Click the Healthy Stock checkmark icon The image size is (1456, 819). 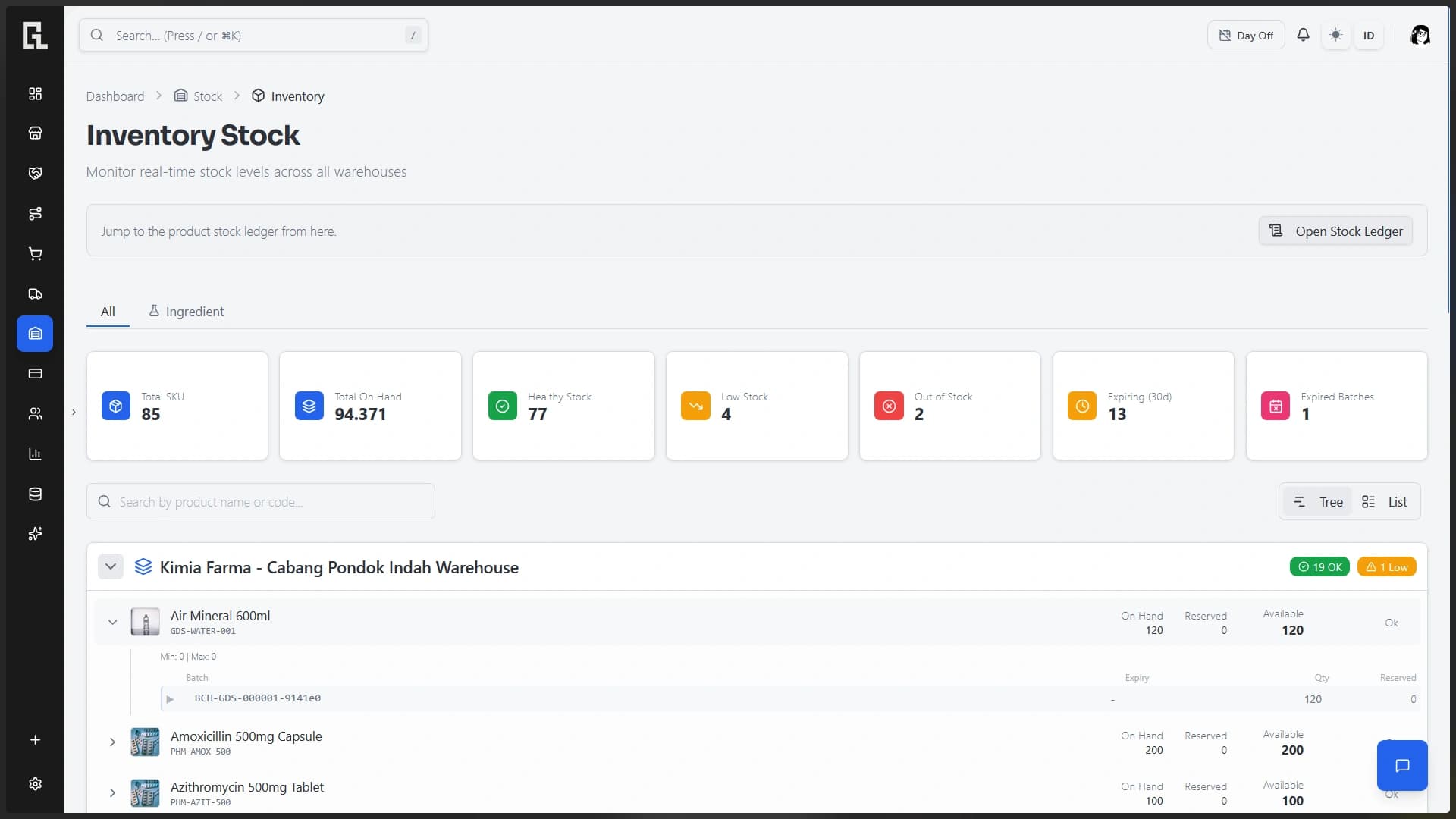click(502, 406)
